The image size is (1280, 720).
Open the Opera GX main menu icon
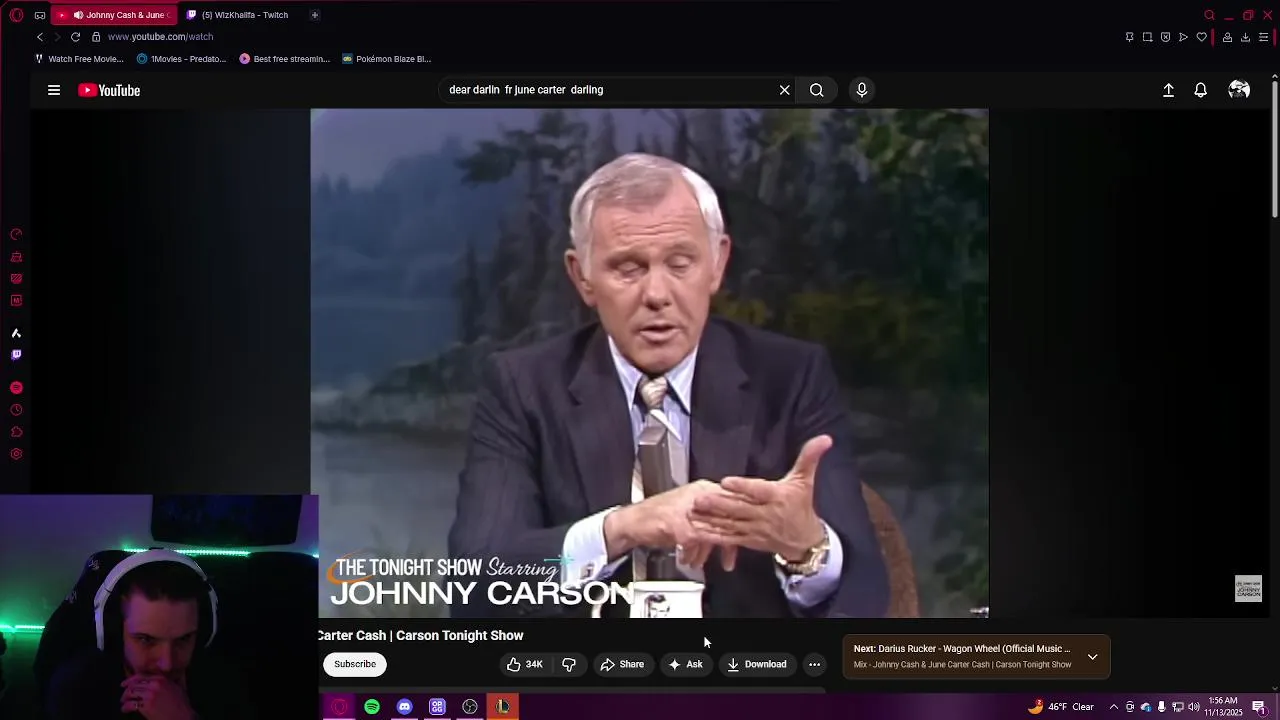[16, 15]
